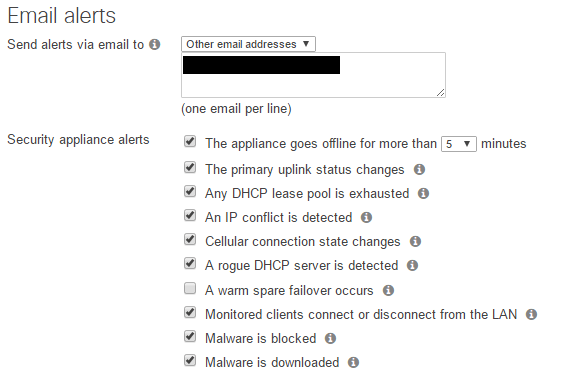Toggle the IP conflict is detected checkbox
The image size is (564, 377).
(190, 215)
